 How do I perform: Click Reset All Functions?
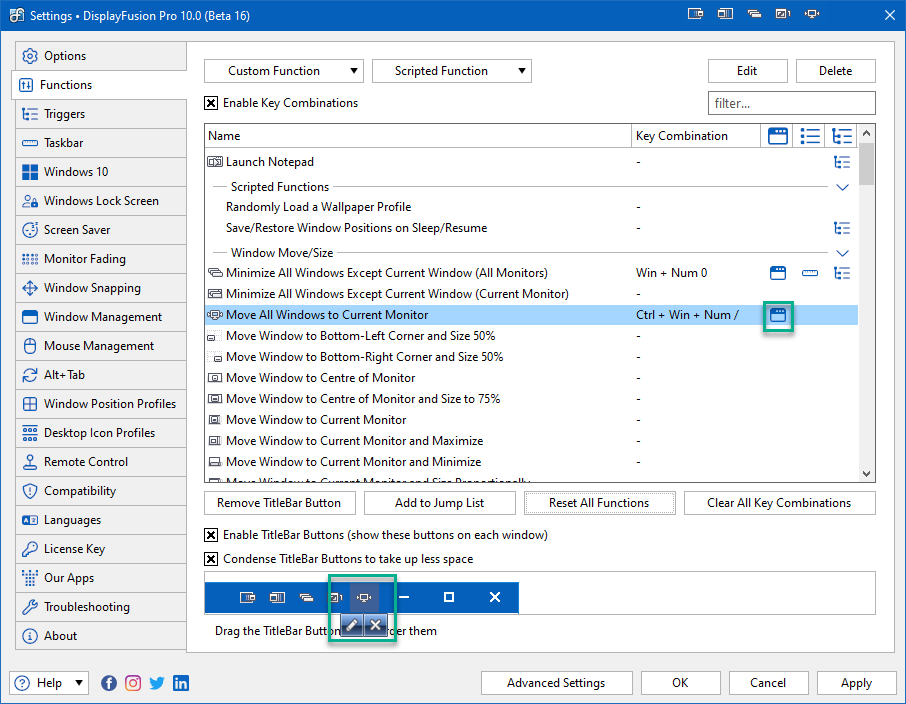tap(600, 503)
